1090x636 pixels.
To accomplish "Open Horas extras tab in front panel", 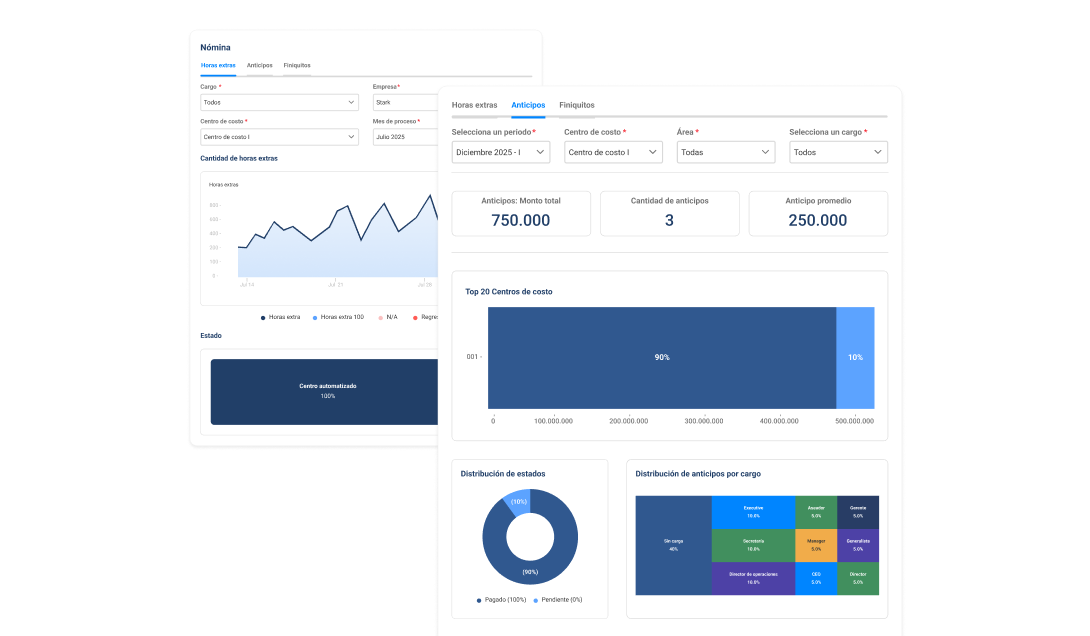I will click(x=474, y=105).
